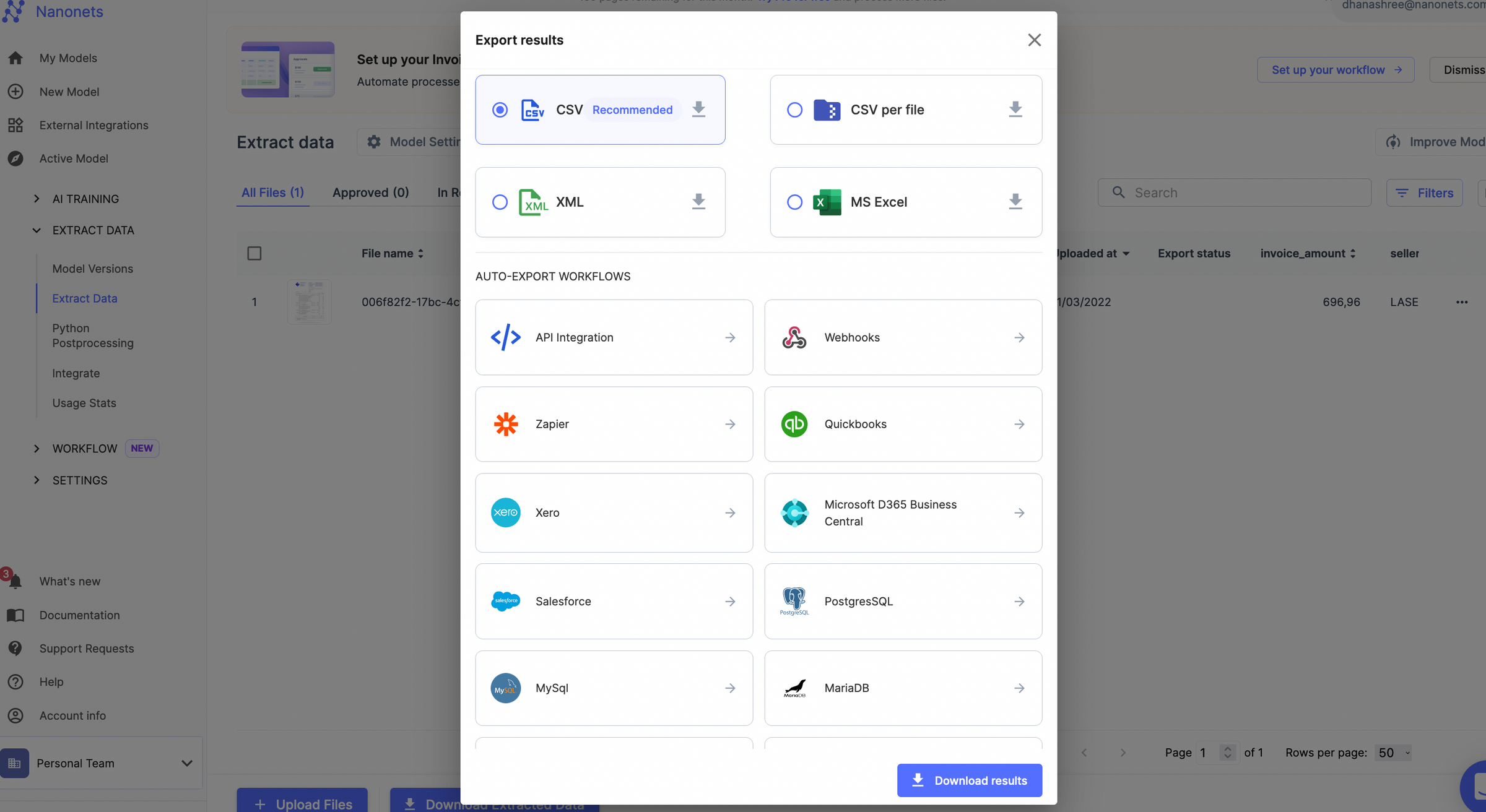Click the Download results button
The image size is (1486, 812).
(969, 780)
